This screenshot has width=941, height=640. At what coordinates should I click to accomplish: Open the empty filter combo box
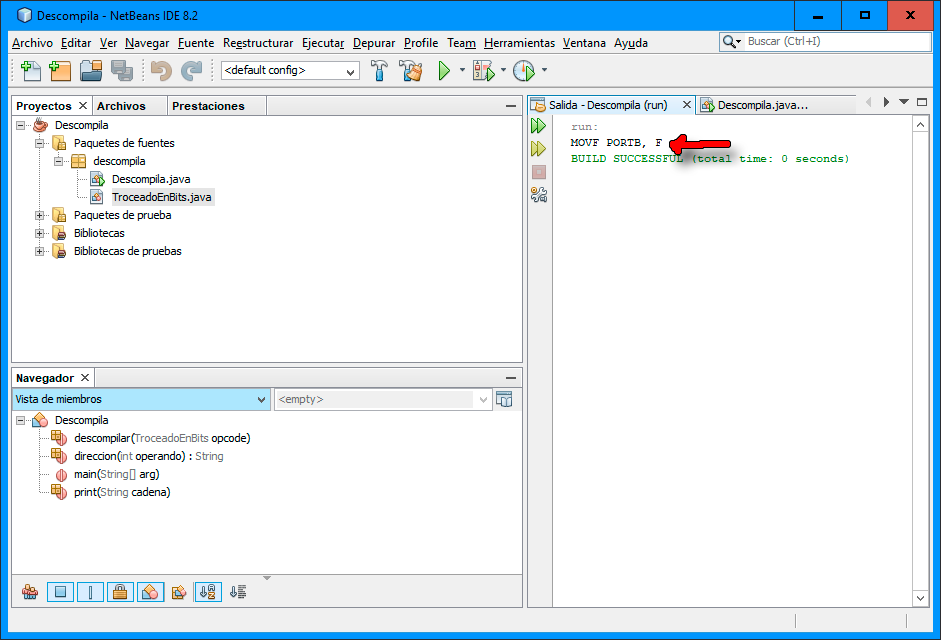pos(383,399)
